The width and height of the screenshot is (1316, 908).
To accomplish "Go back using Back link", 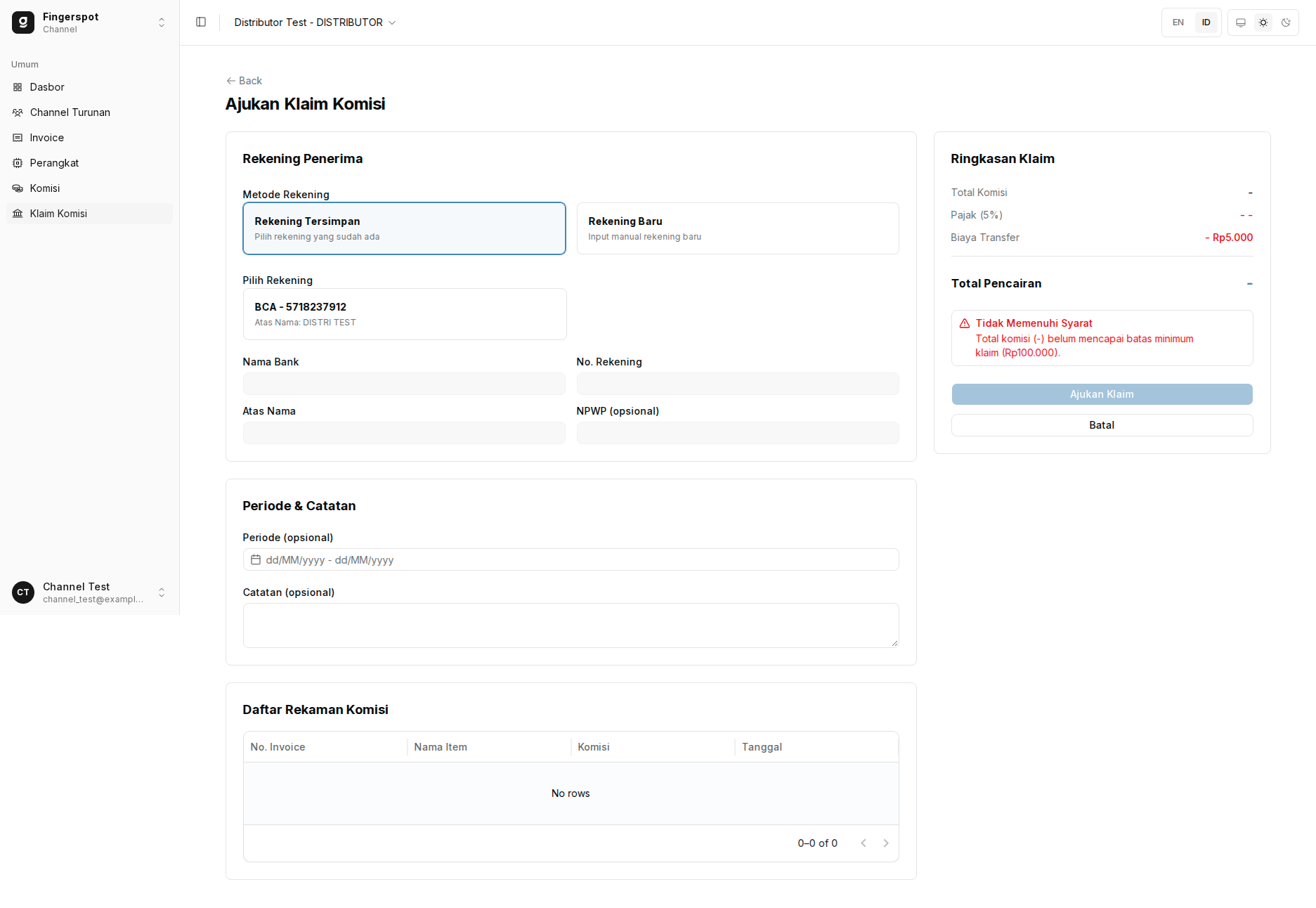I will [244, 81].
